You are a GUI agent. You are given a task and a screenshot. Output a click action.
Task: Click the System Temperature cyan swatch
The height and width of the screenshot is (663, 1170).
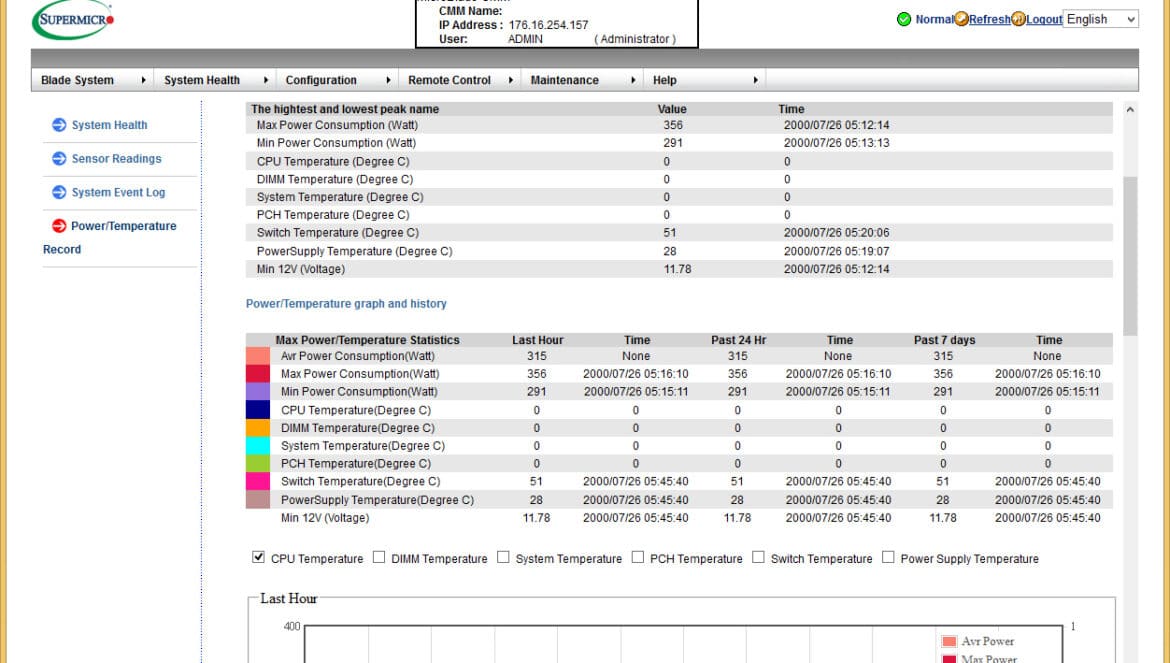click(257, 445)
